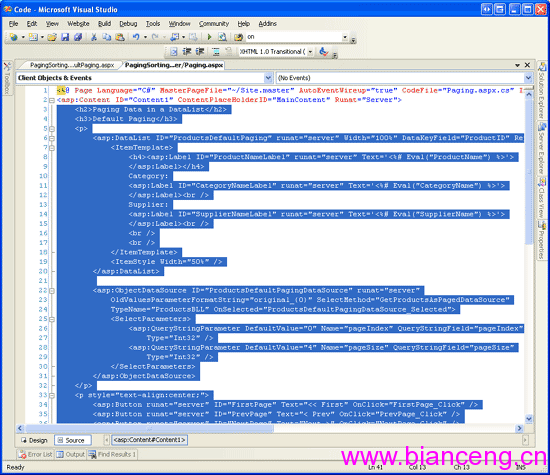Click the horizontal scrollbar thumb in the editor
This screenshot has width=550, height=475.
(x=149, y=428)
